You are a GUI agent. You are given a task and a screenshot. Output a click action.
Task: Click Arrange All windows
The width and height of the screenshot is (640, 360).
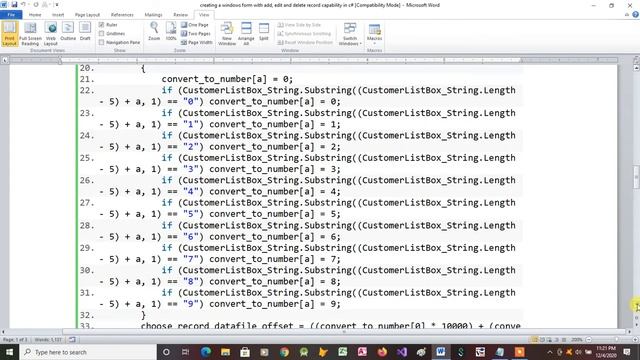pos(246,33)
